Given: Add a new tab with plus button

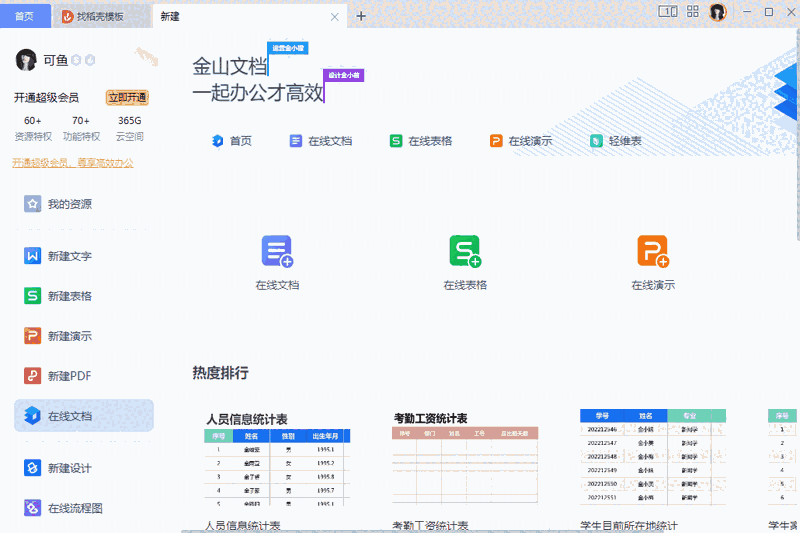Looking at the screenshot, I should click(361, 16).
